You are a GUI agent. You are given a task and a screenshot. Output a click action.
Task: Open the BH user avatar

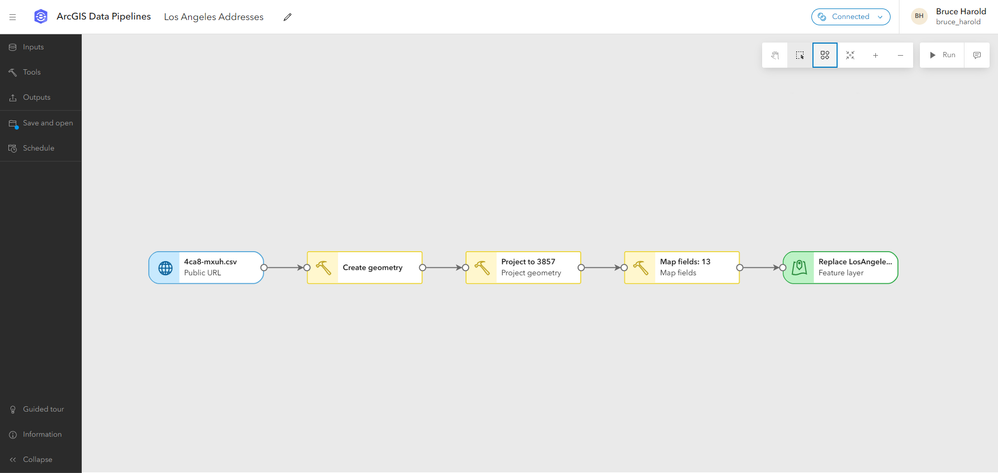(x=919, y=17)
